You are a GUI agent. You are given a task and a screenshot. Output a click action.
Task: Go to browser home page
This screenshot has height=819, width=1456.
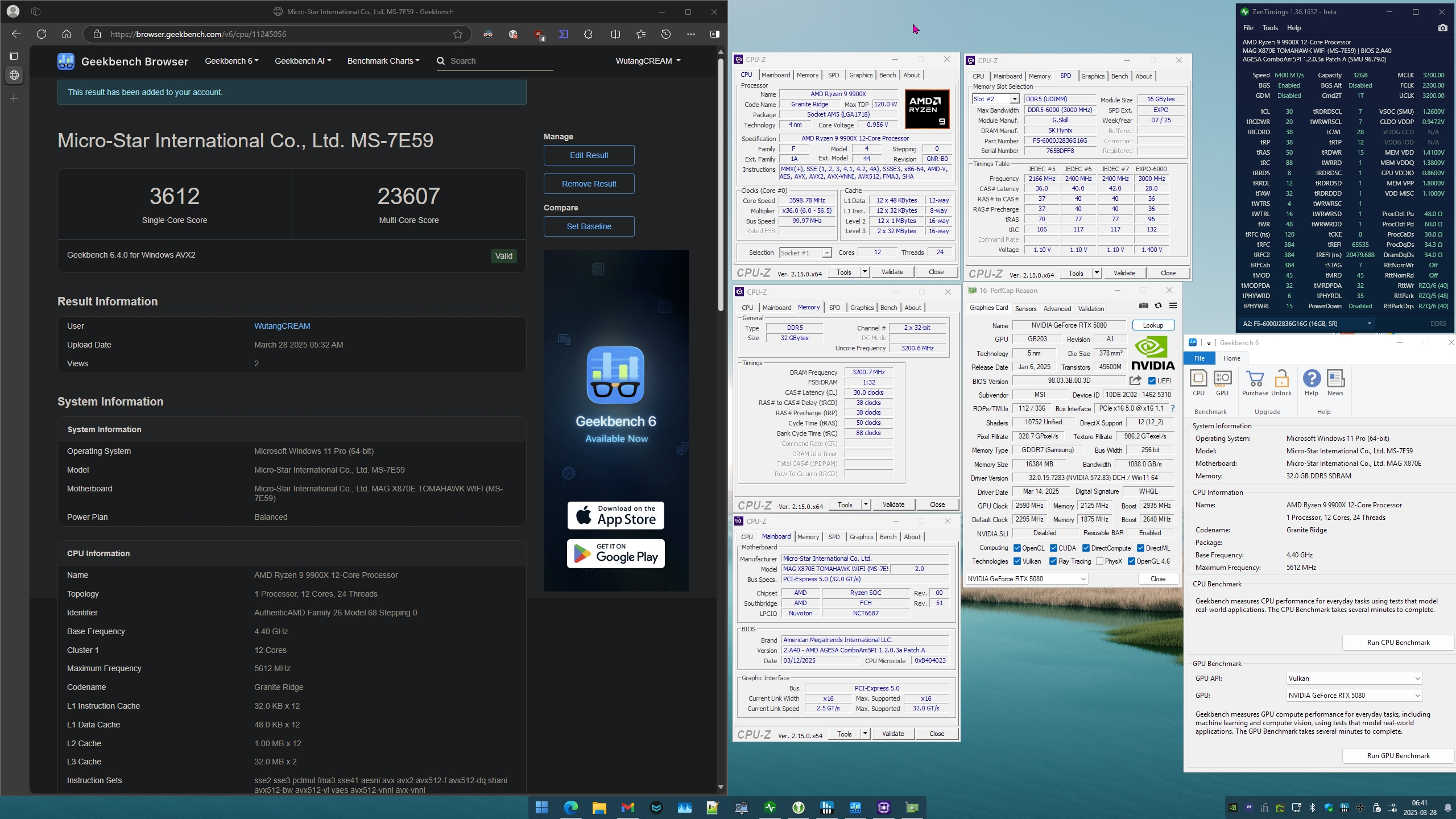pyautogui.click(x=67, y=34)
